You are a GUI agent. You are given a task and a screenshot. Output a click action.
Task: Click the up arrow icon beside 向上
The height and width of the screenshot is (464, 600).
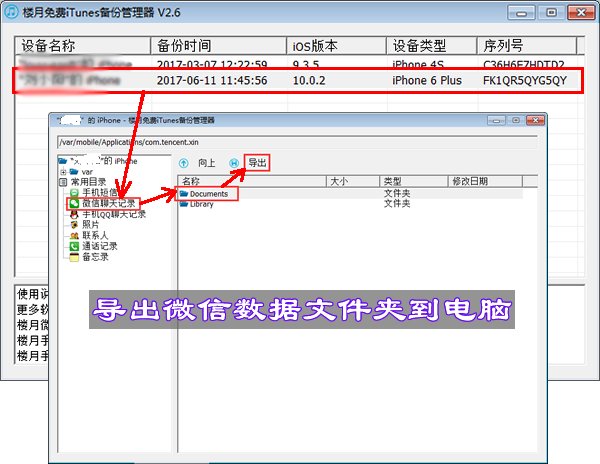tap(184, 163)
